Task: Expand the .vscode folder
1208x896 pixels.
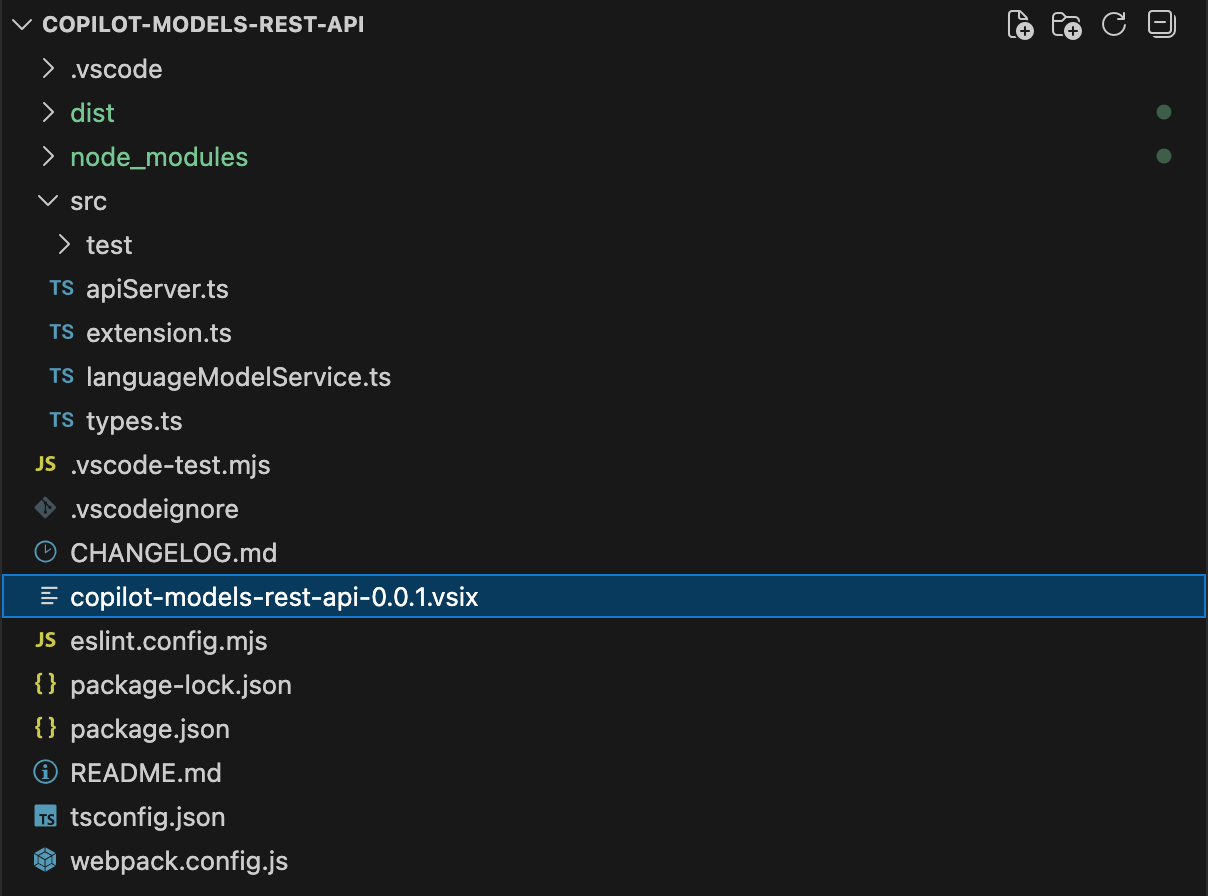Action: 47,69
